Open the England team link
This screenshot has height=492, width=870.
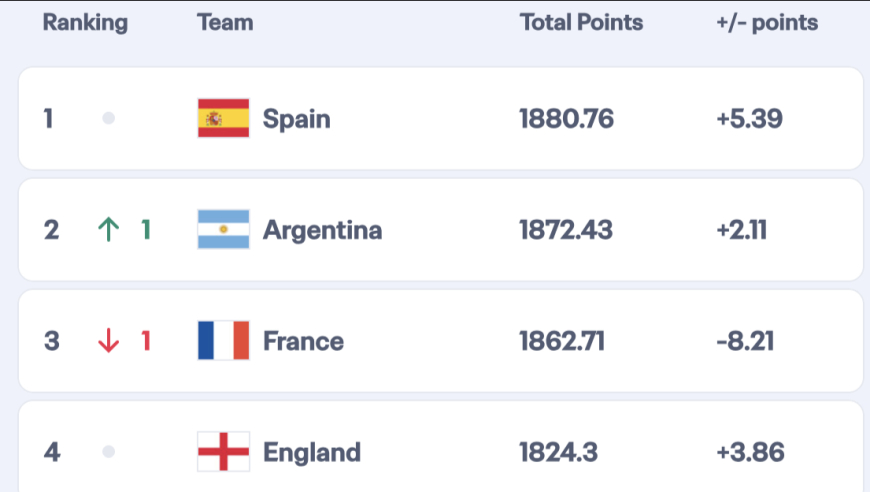click(x=311, y=452)
